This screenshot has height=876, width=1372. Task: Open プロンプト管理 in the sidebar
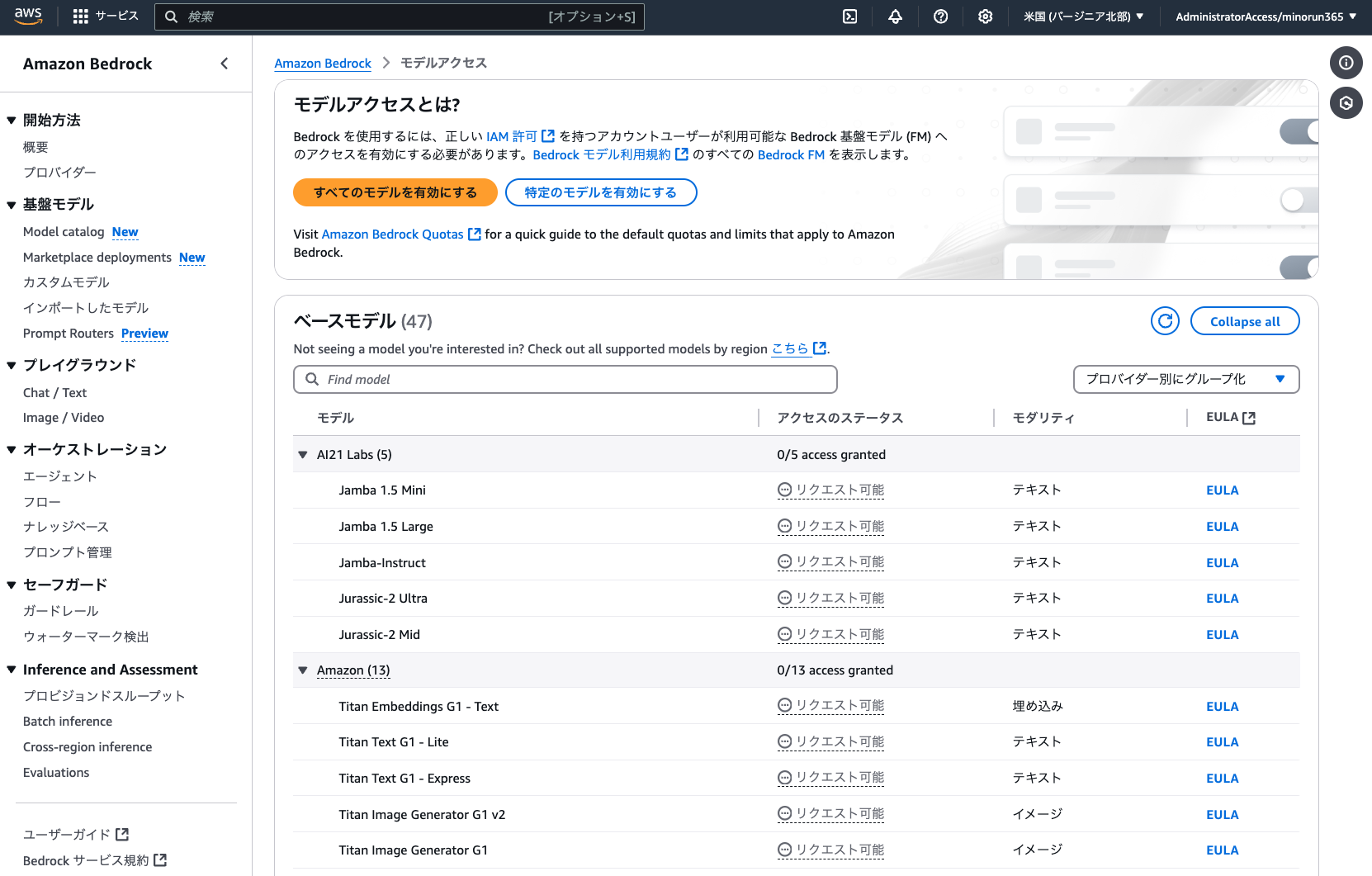click(x=68, y=552)
